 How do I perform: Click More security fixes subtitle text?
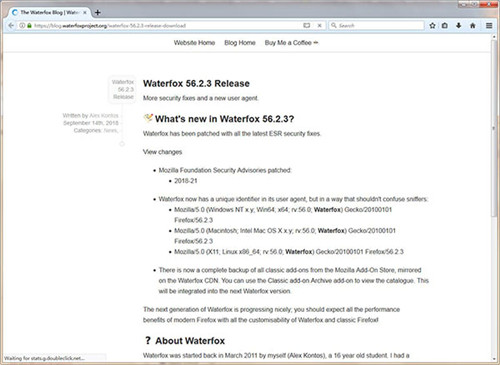coord(201,98)
